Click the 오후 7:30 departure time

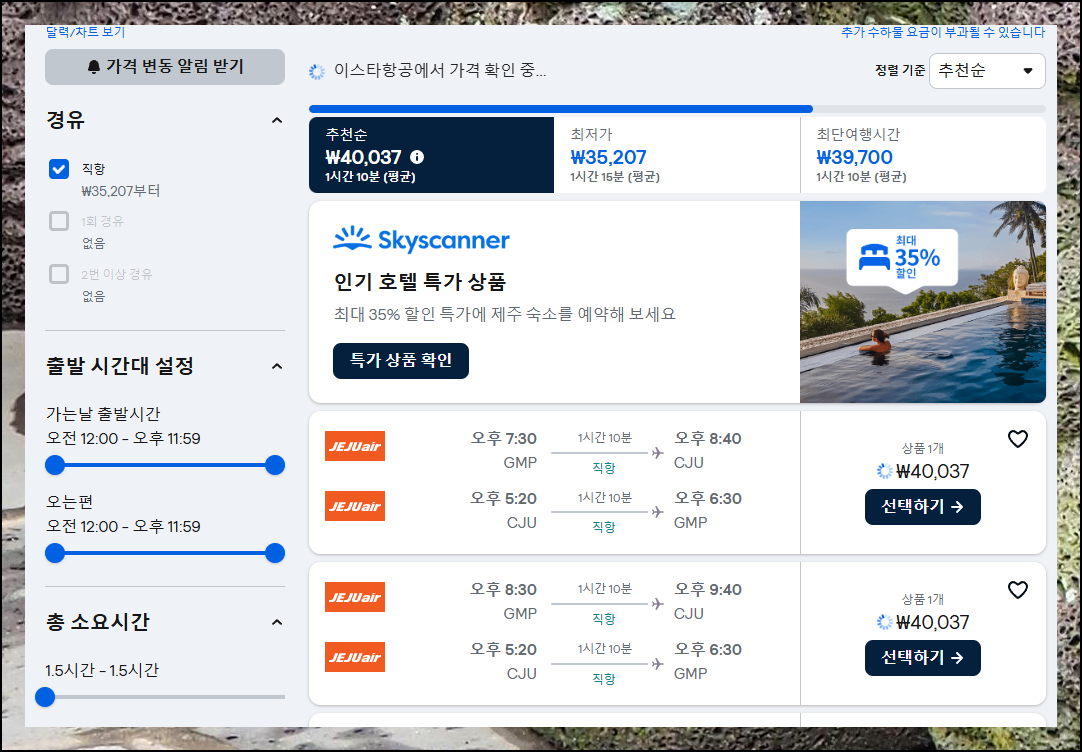tap(504, 439)
